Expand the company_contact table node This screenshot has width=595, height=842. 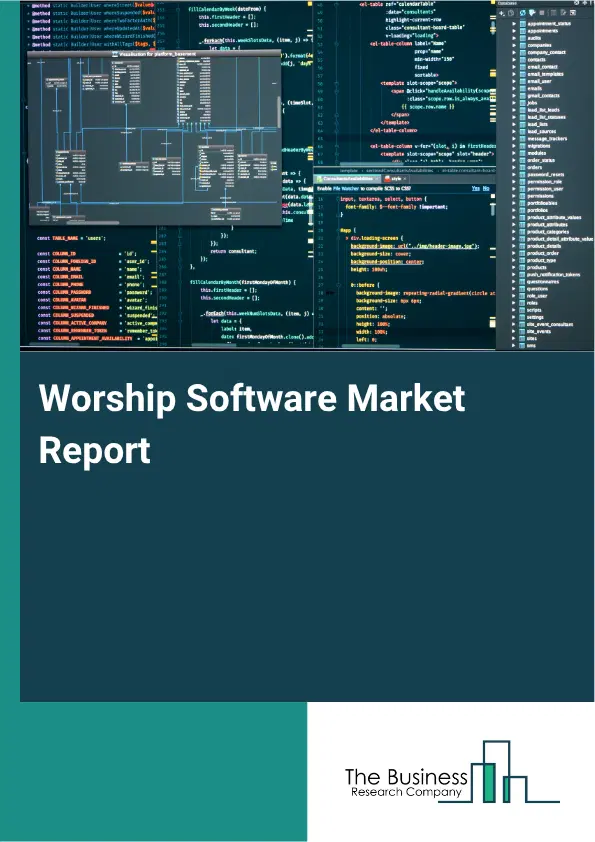point(514,53)
